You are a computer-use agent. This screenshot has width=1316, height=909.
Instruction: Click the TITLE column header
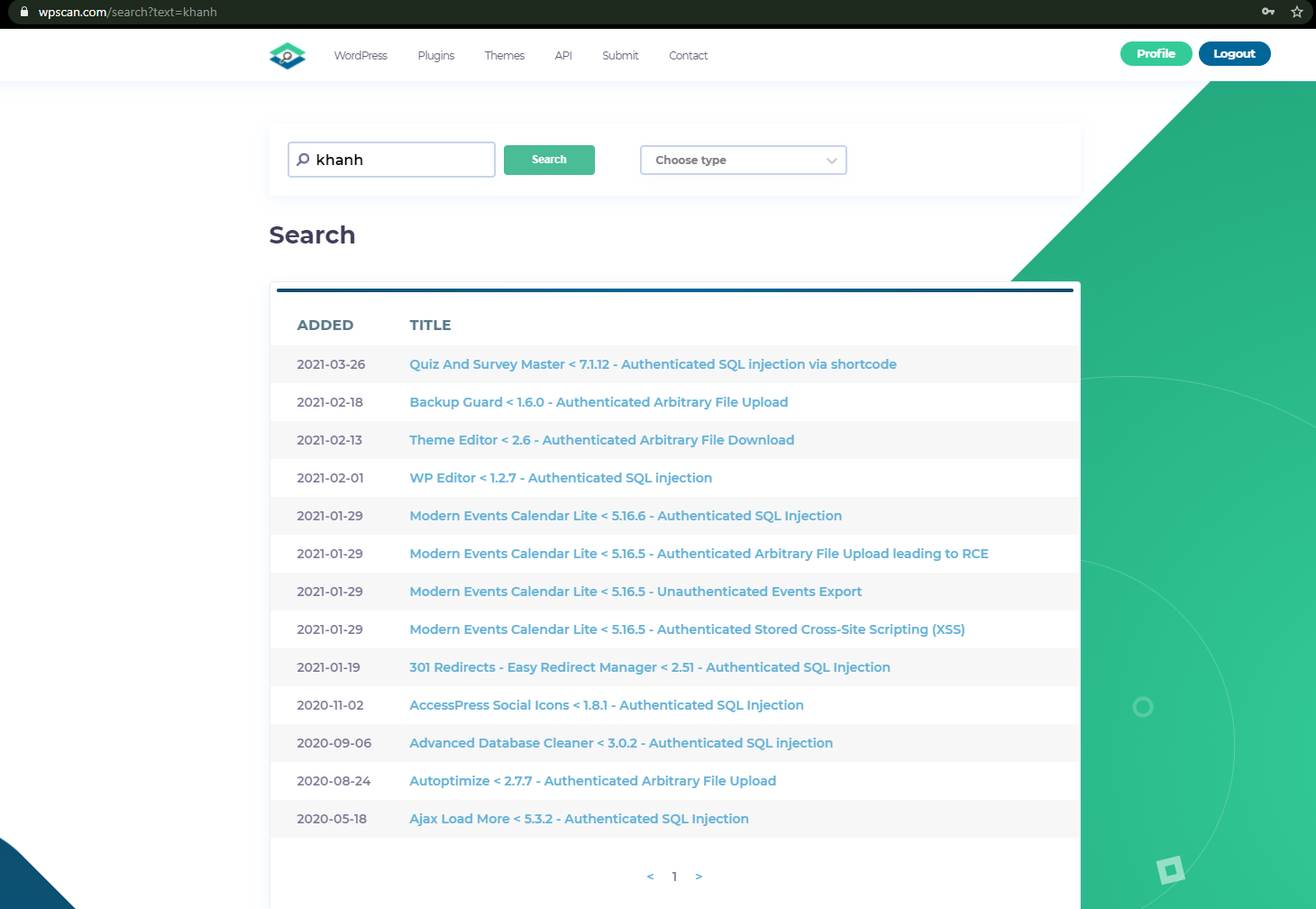coord(430,326)
